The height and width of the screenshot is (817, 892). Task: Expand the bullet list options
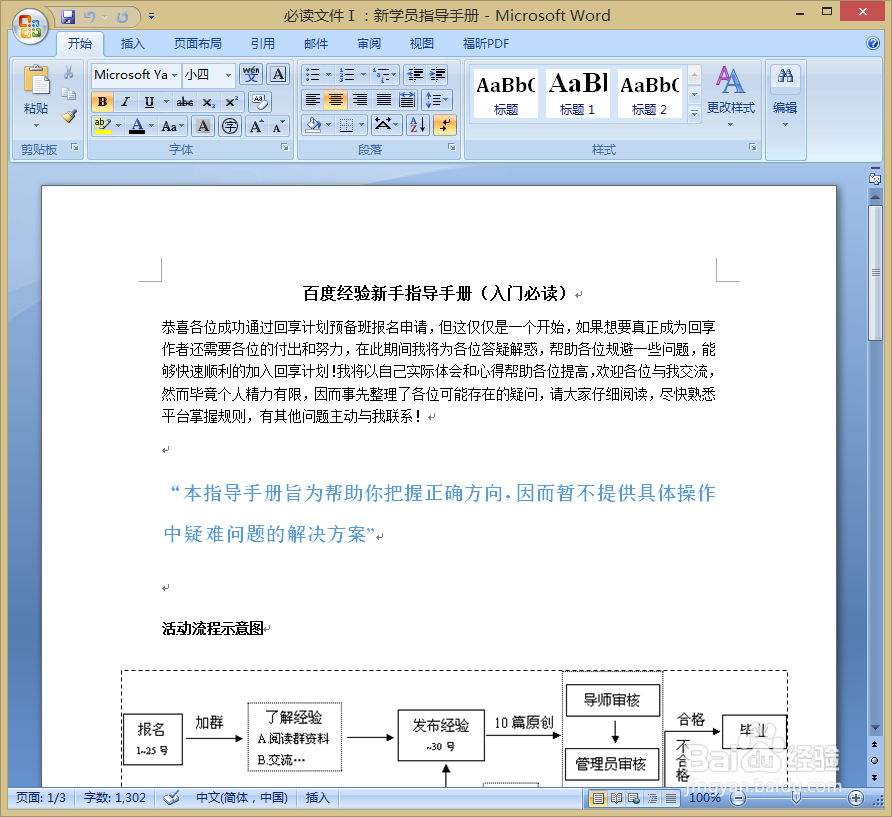328,75
